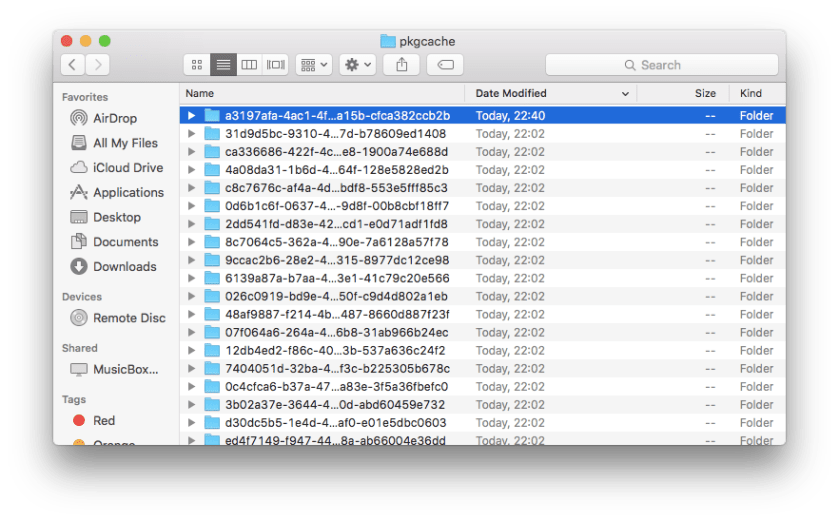Click the folder icon of 9ccac2b6-28e2 row

212,260
